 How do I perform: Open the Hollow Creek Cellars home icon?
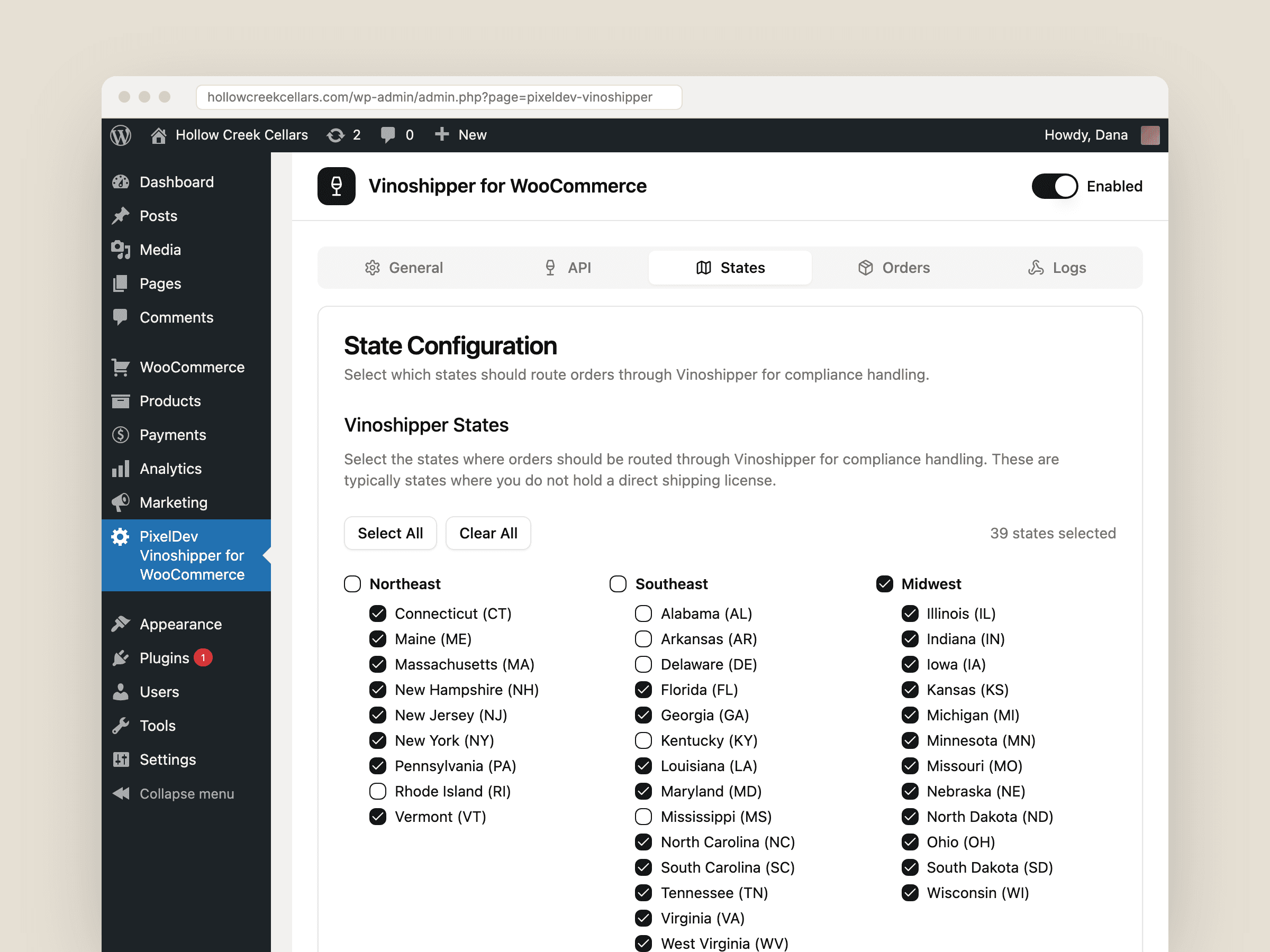tap(158, 135)
